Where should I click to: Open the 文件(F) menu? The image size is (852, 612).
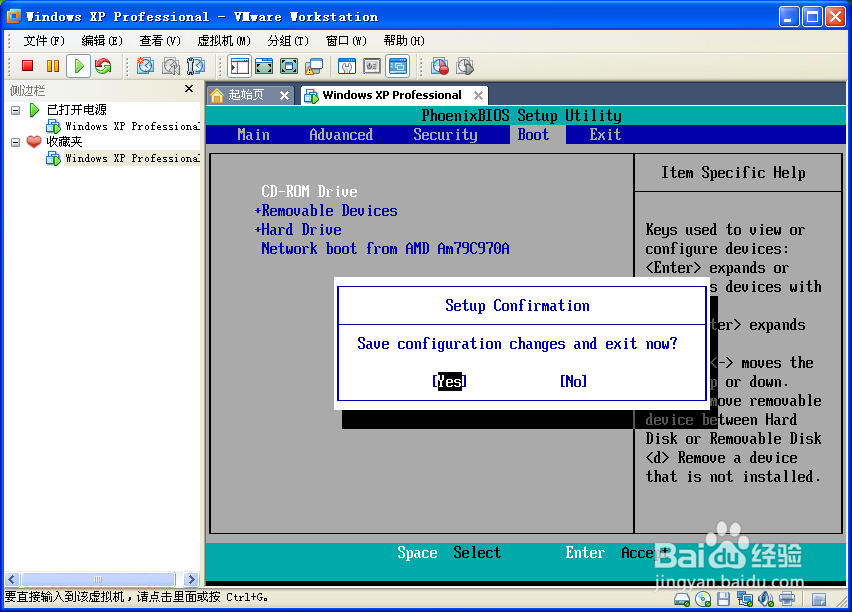point(44,41)
